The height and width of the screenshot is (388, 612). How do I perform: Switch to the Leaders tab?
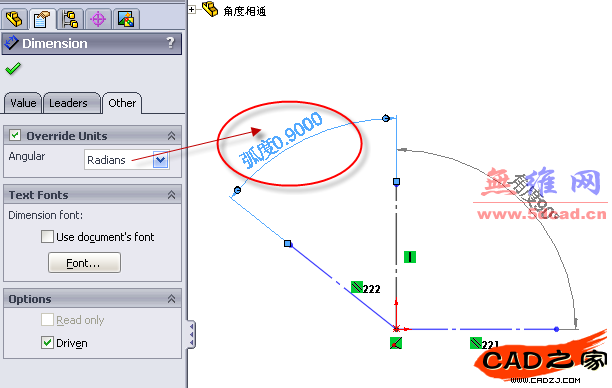(68, 103)
